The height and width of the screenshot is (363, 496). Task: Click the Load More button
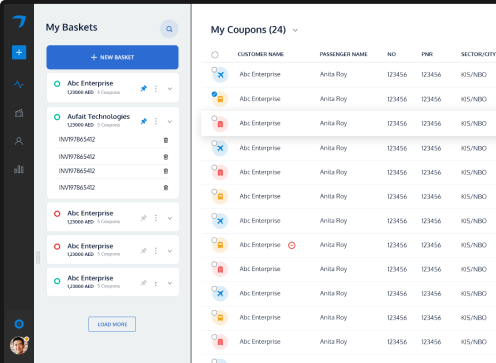pos(112,324)
